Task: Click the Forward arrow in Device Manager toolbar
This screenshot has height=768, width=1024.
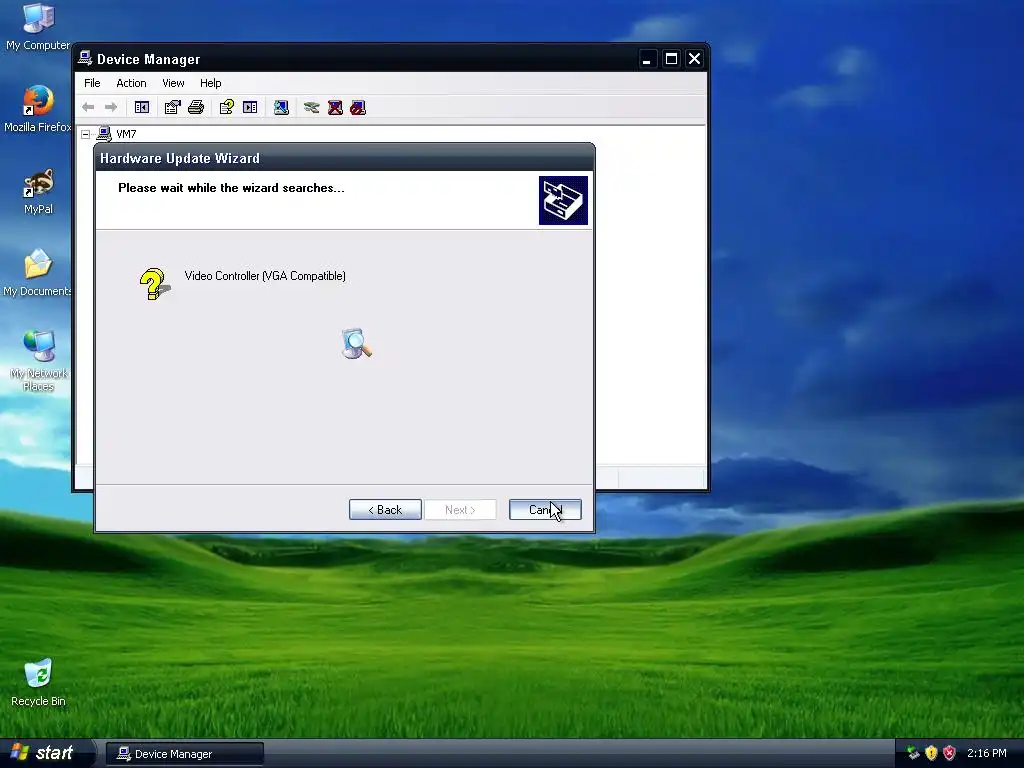Action: (x=111, y=107)
